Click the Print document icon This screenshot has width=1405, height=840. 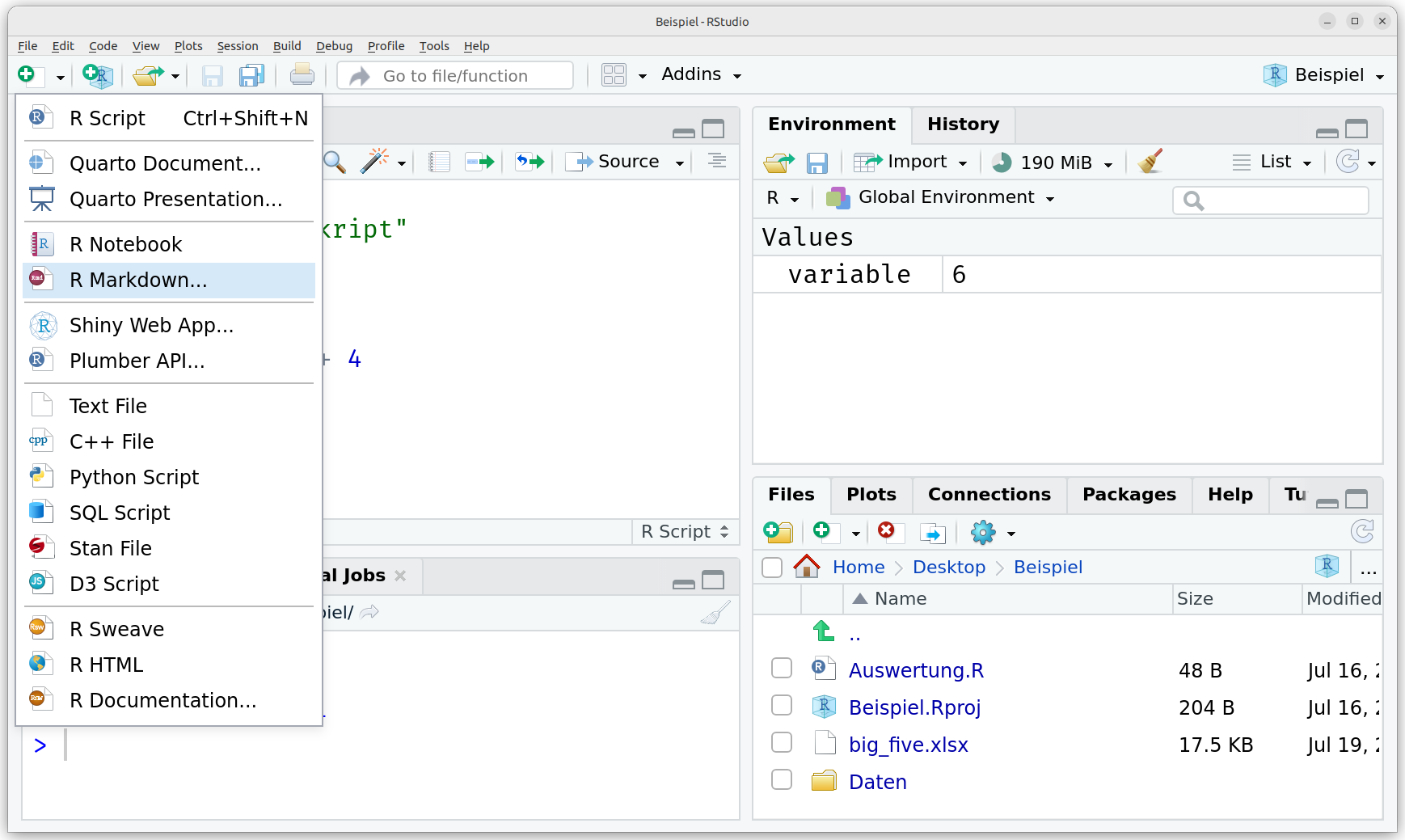(302, 75)
